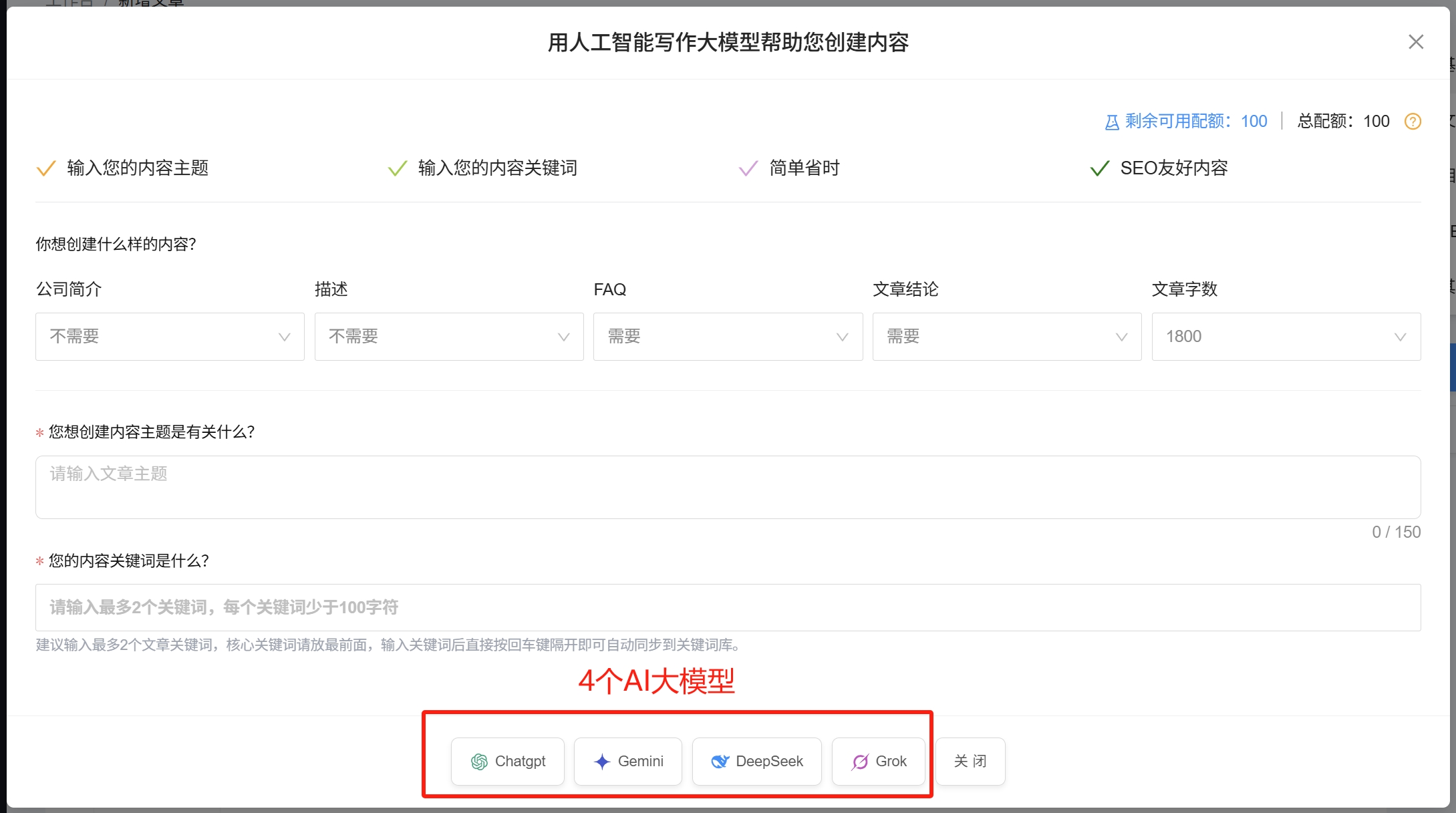
Task: Select DeepSeek model button
Action: [756, 762]
